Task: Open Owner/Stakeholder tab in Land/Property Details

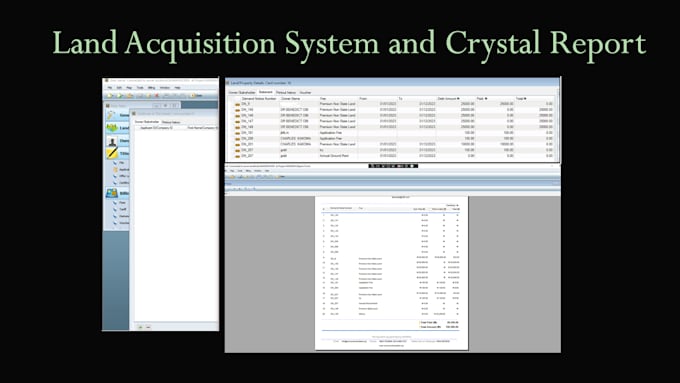Action: pos(242,92)
